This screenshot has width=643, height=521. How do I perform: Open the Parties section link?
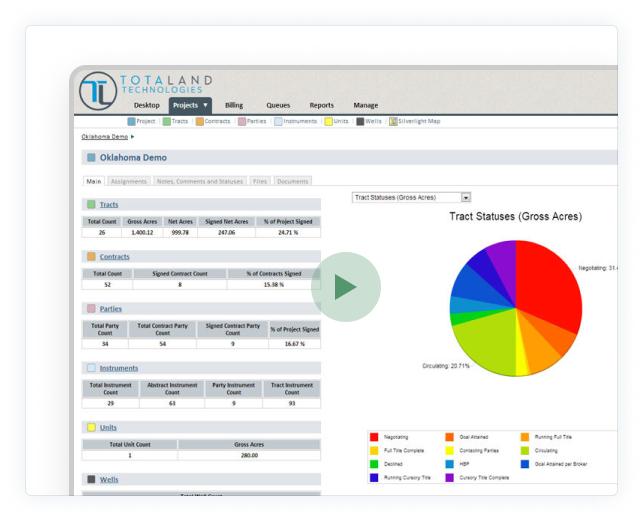(x=111, y=308)
